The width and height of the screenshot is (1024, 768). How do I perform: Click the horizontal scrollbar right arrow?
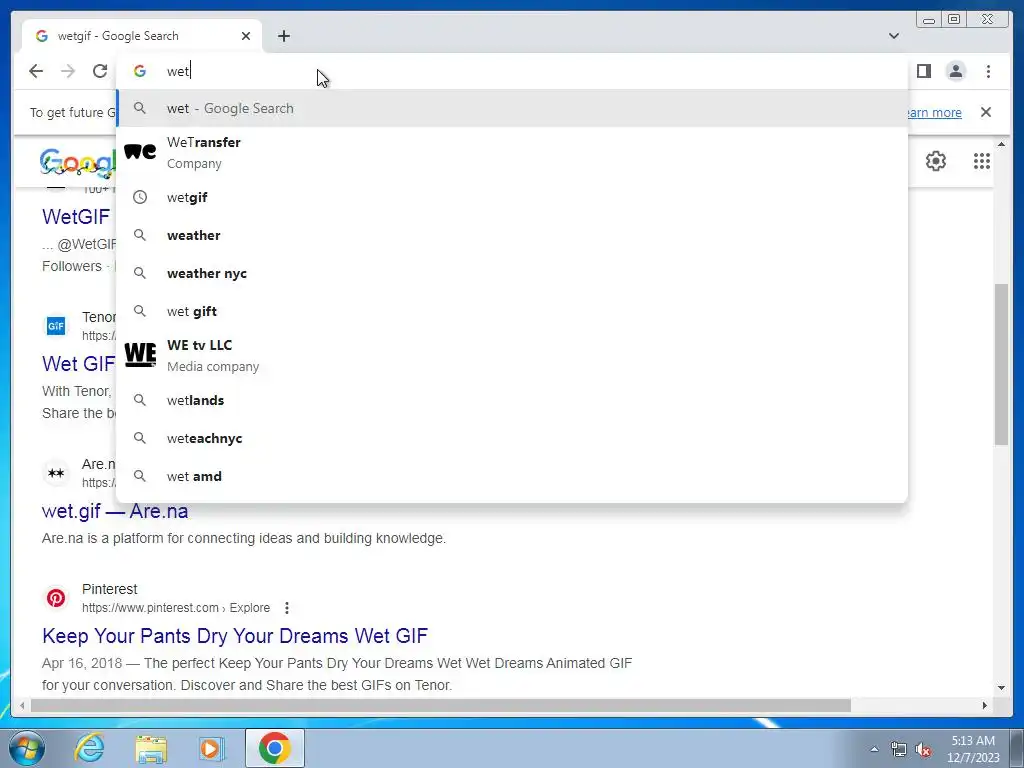click(x=985, y=705)
